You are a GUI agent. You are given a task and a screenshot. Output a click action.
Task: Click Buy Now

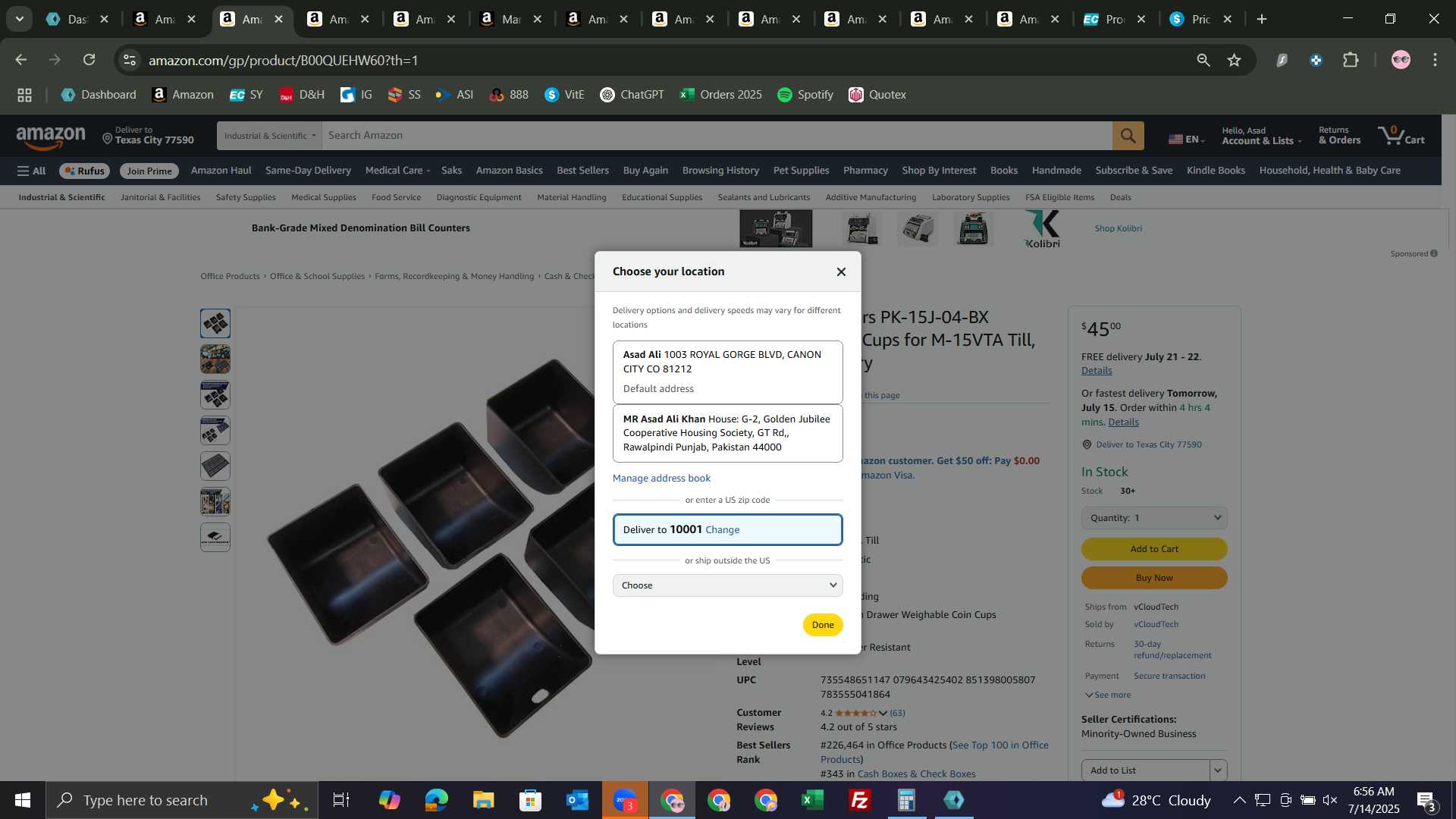[x=1154, y=578]
